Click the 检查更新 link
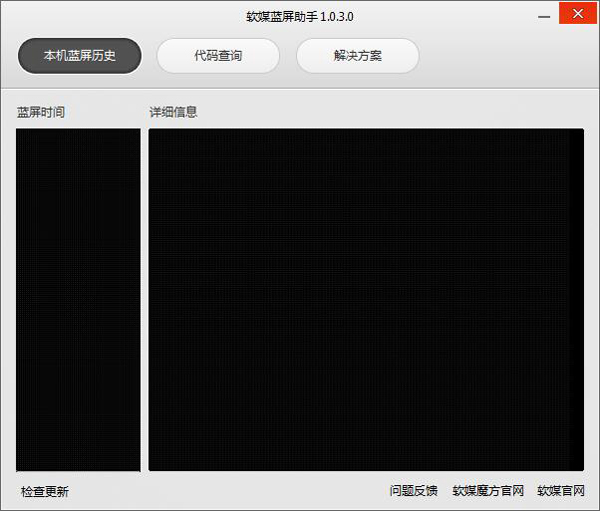 click(45, 491)
